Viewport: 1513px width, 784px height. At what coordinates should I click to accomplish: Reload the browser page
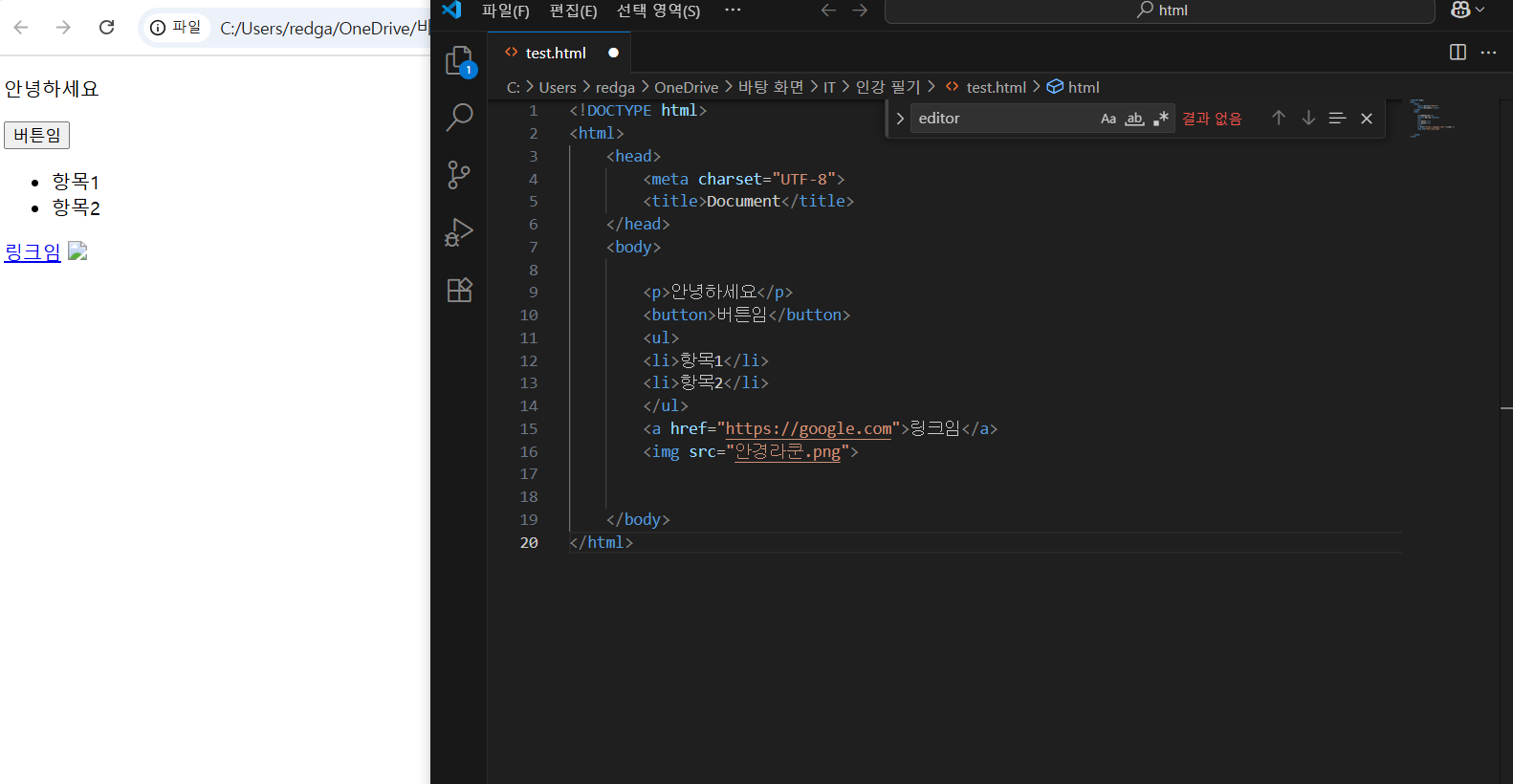coord(107,27)
